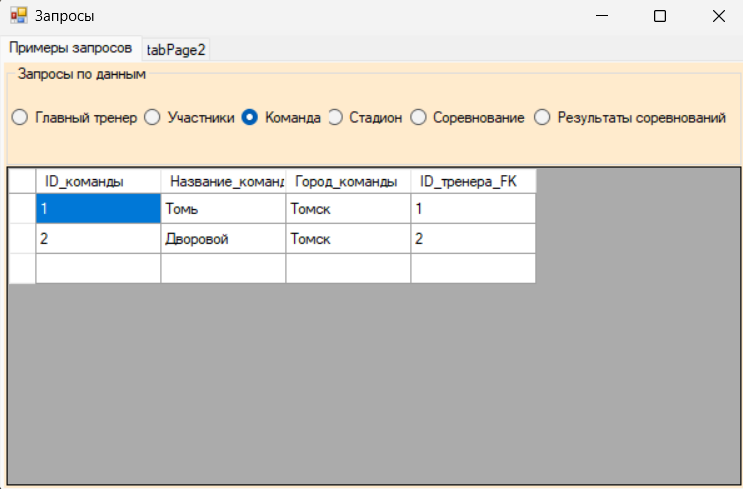Click the row selector of the Томь row
Screen dimensions: 743x489
tap(22, 208)
